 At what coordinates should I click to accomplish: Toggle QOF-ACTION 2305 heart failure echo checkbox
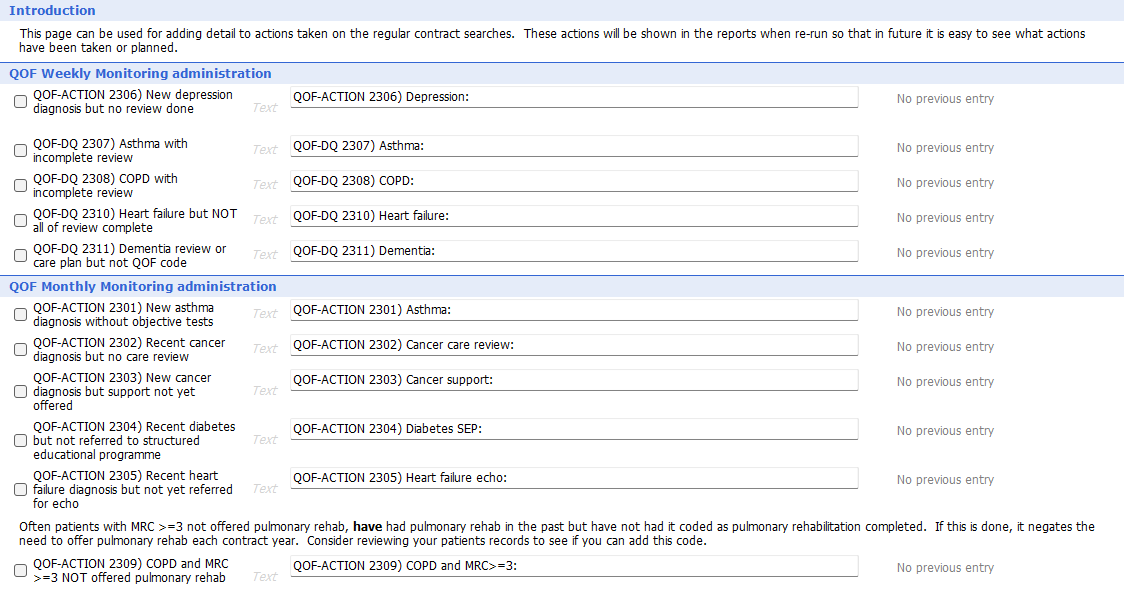(21, 489)
